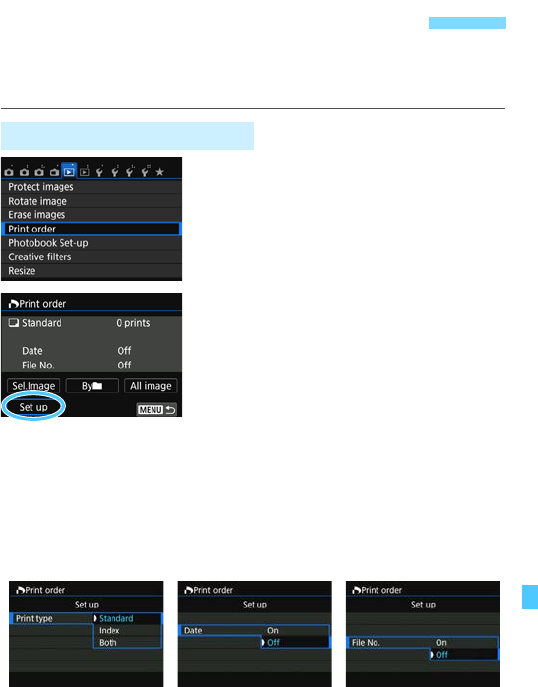
Task: Click 'Set up' heading in Print type screen
Action: pyautogui.click(x=87, y=605)
